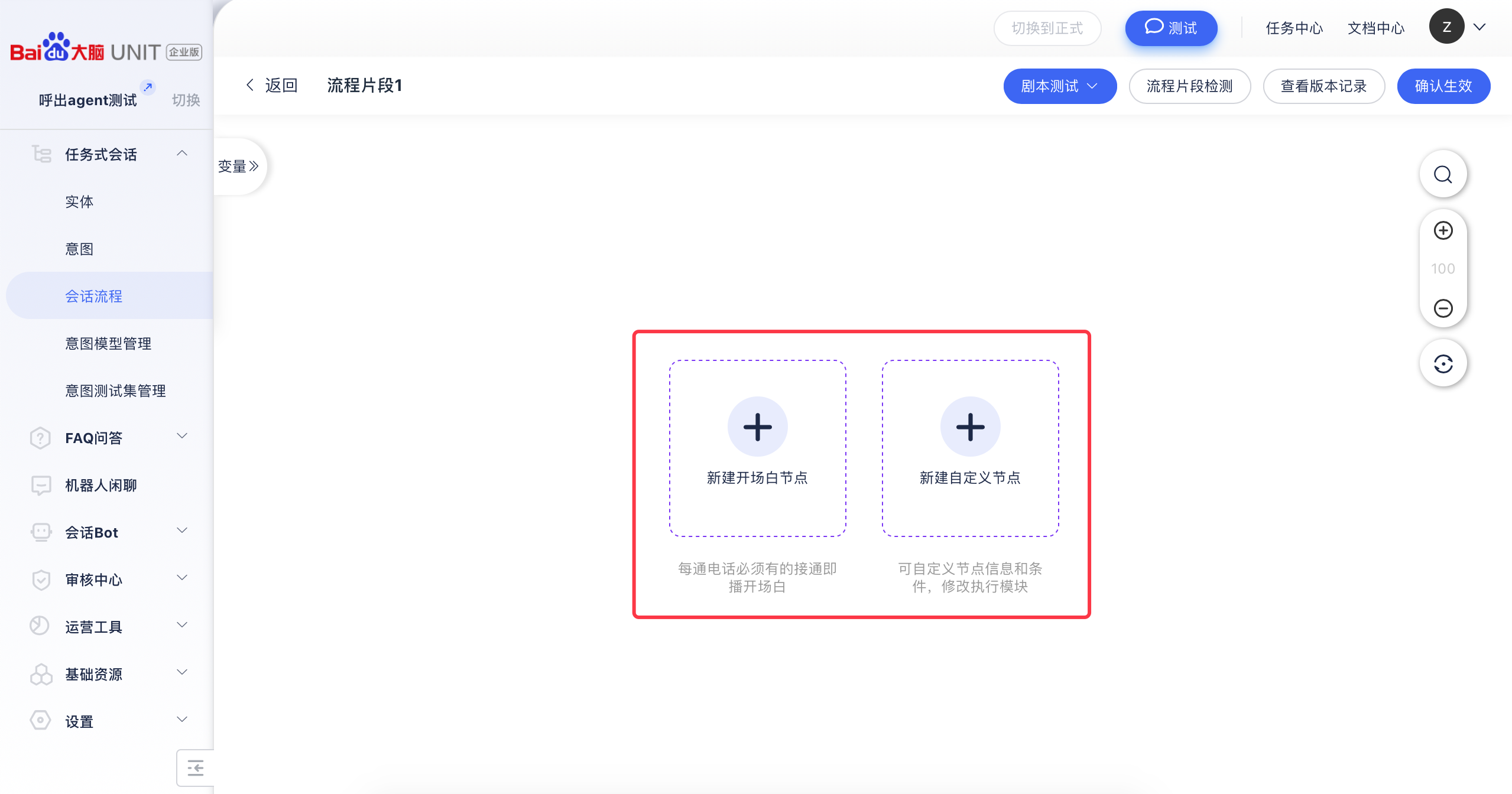Collapse sidebar using bottom collapse icon
Image resolution: width=1512 pixels, height=794 pixels.
tap(195, 767)
